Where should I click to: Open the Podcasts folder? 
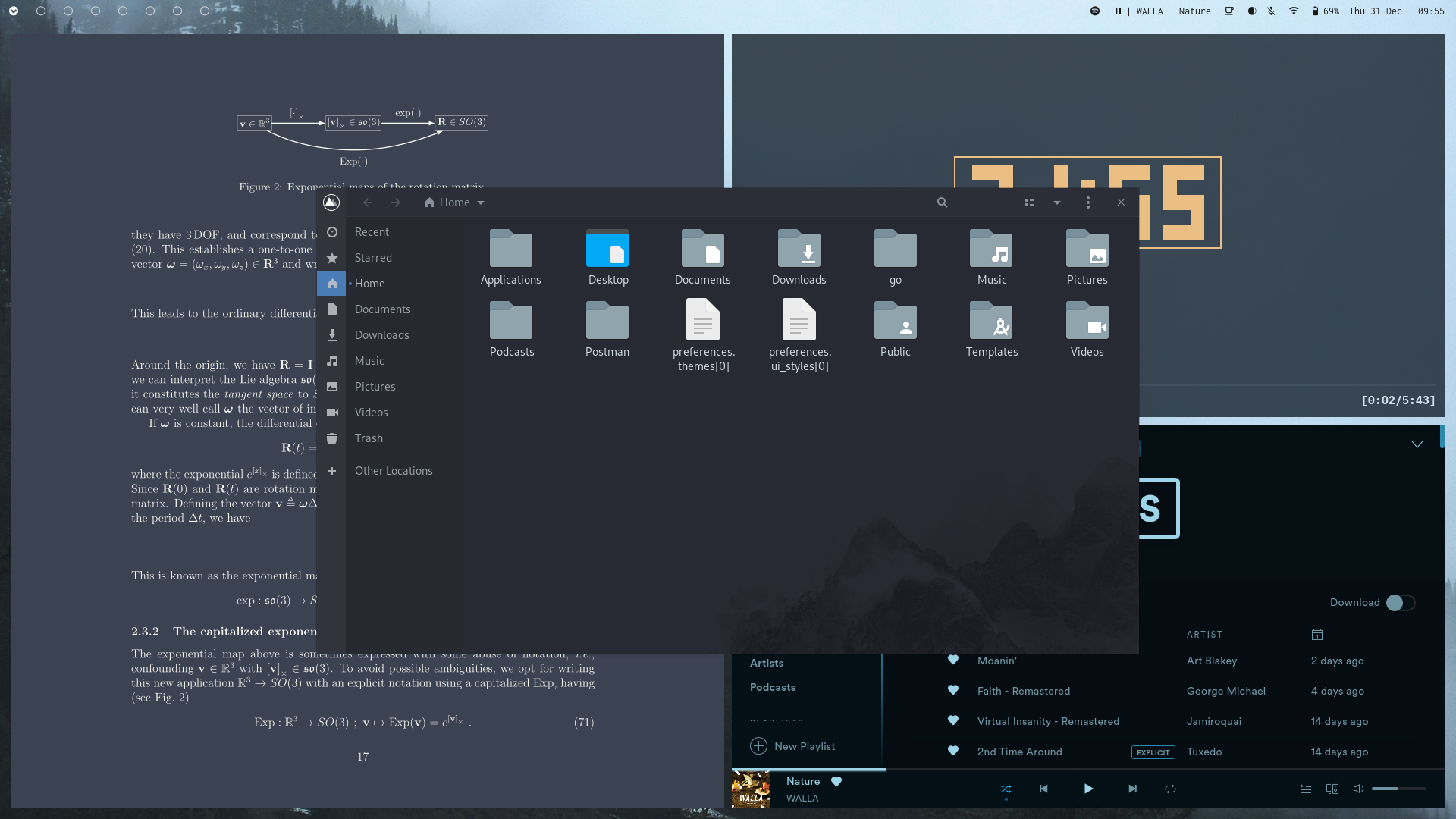[x=511, y=329]
